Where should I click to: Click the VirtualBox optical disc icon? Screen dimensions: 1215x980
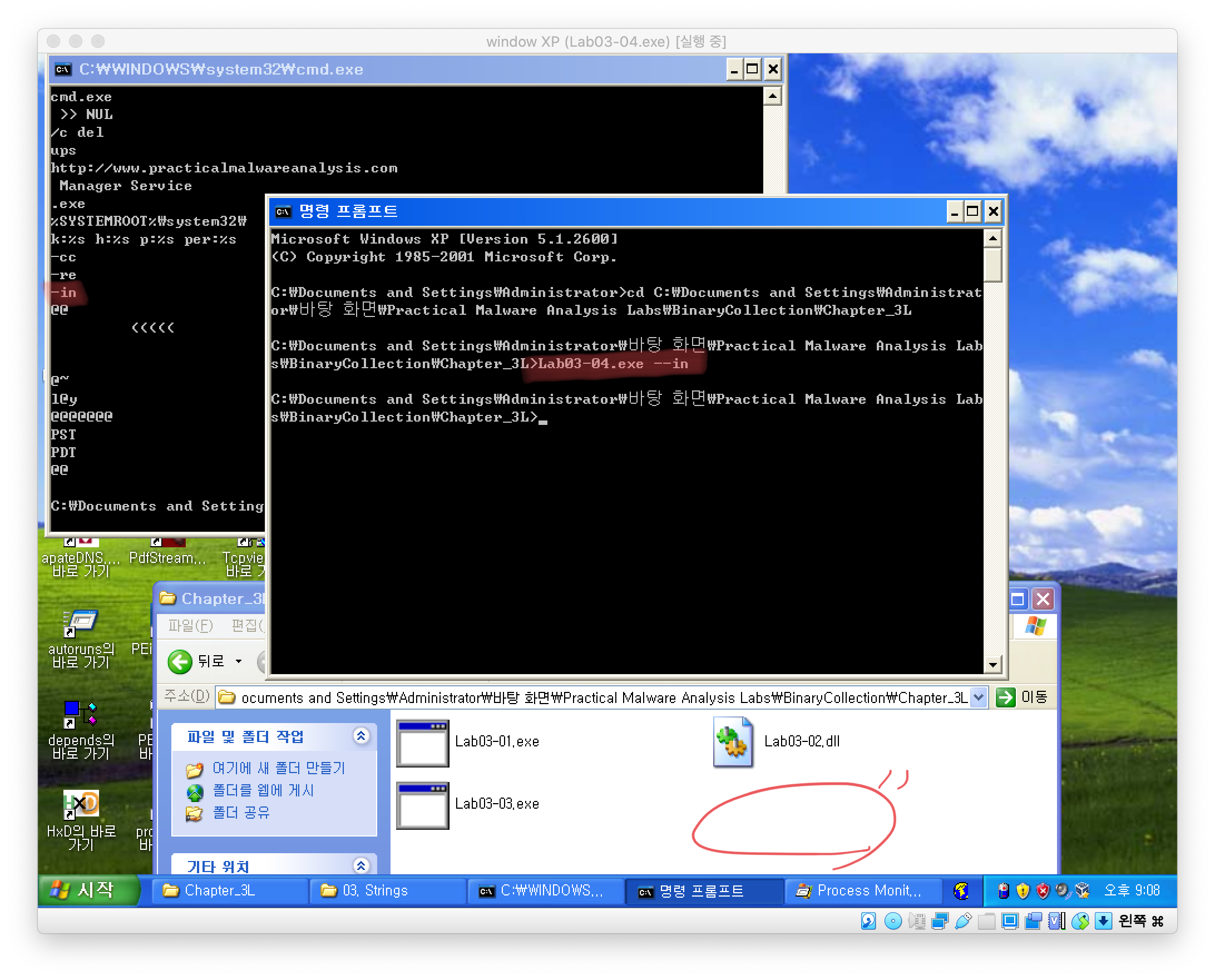893,921
